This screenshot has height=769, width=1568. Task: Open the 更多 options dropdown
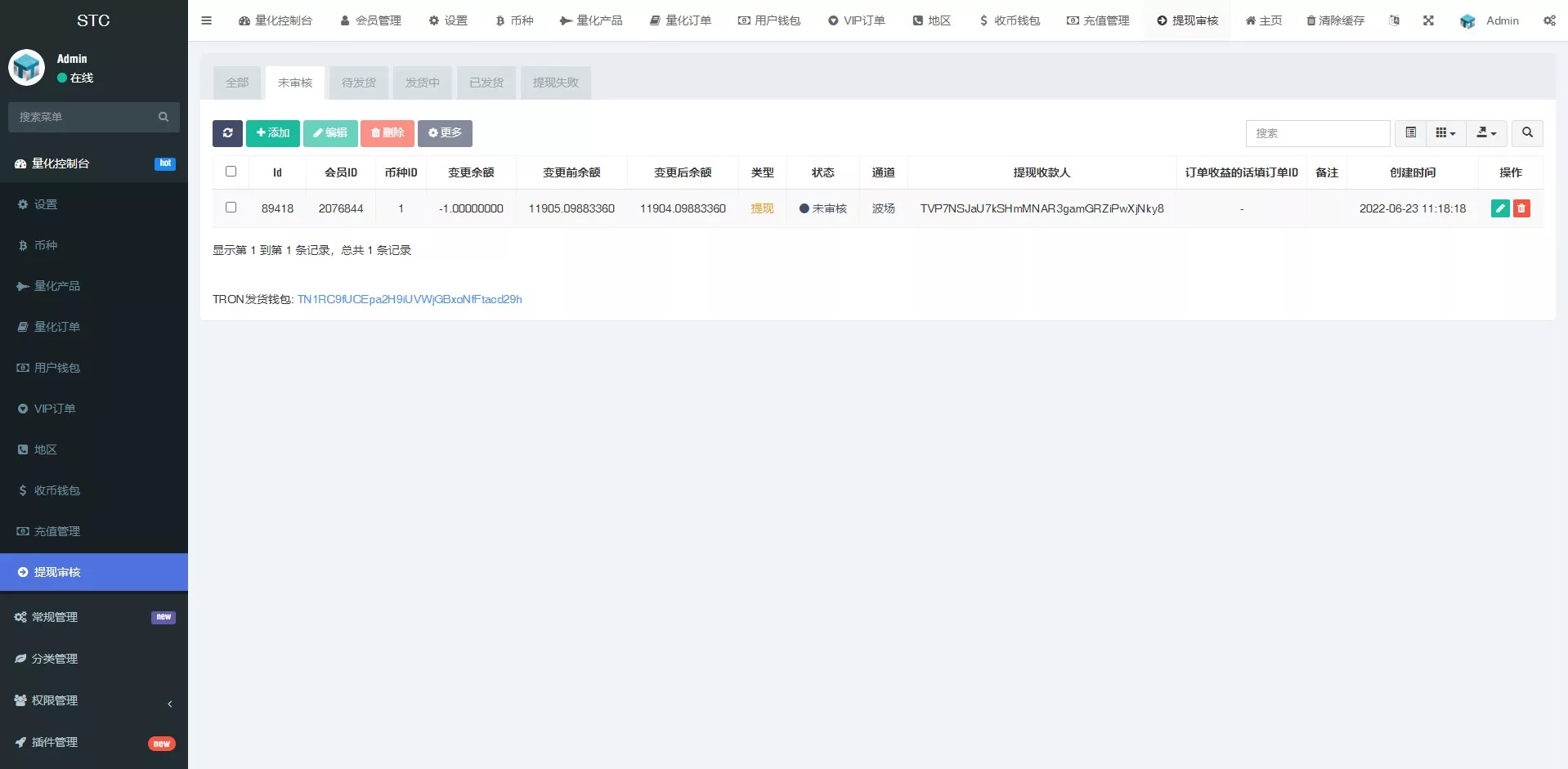[445, 133]
